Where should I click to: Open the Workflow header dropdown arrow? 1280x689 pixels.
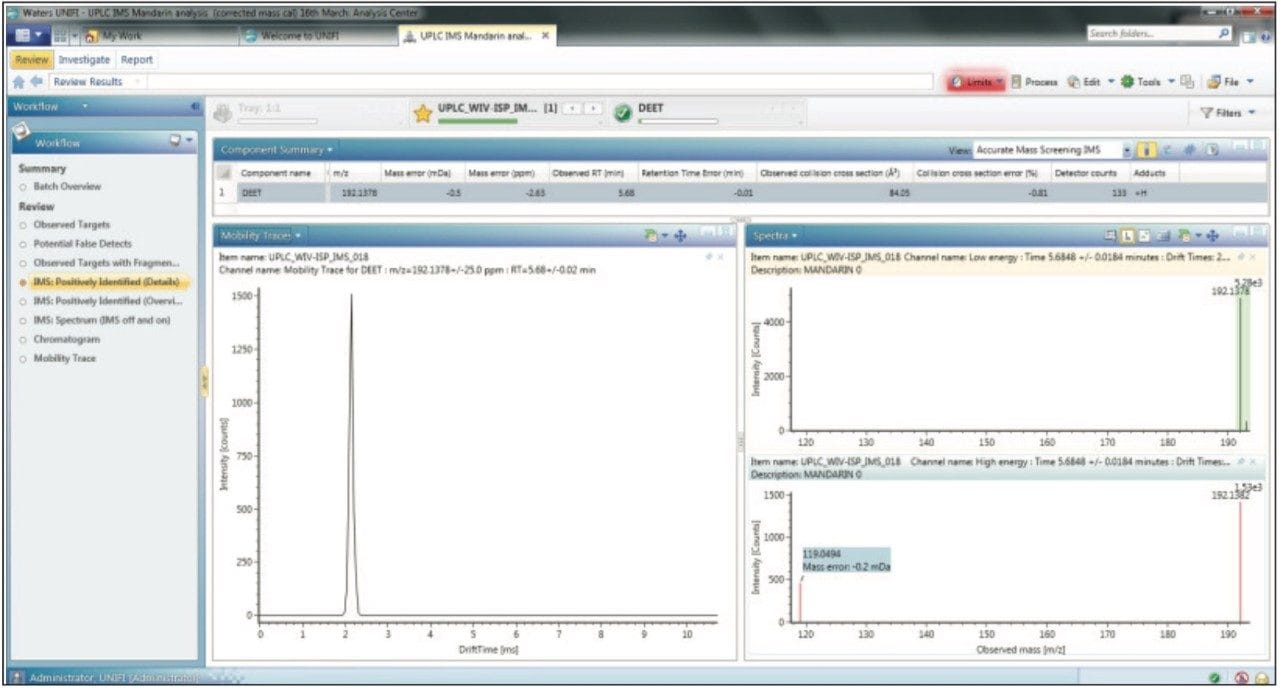[86, 106]
